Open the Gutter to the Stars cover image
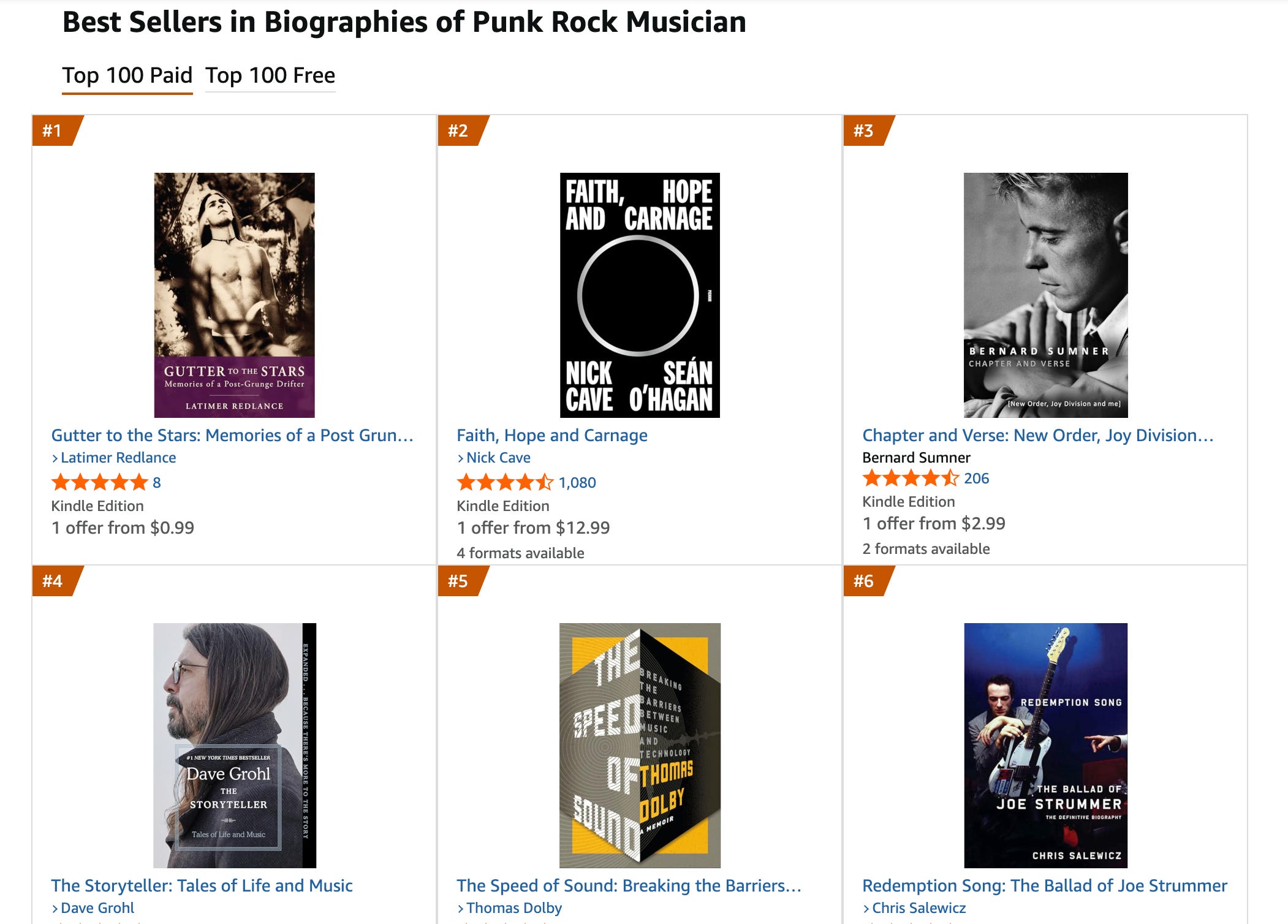The image size is (1288, 924). (x=234, y=295)
